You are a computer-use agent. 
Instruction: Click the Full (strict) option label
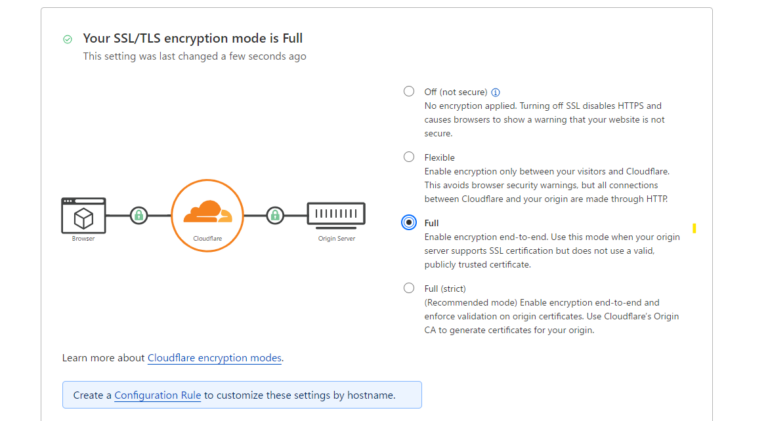(445, 289)
